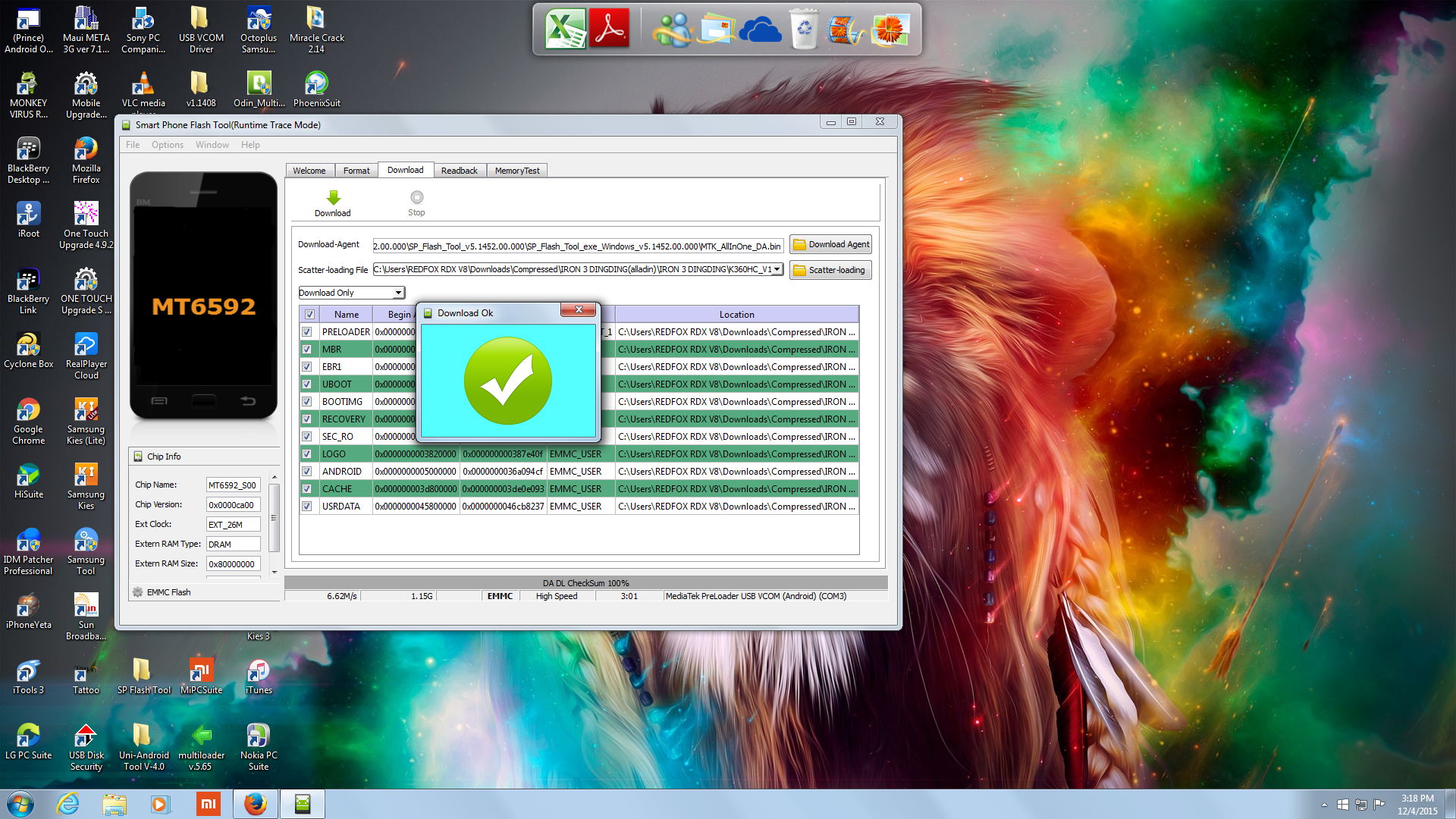This screenshot has width=1456, height=819.
Task: Open the File menu
Action: (x=133, y=145)
